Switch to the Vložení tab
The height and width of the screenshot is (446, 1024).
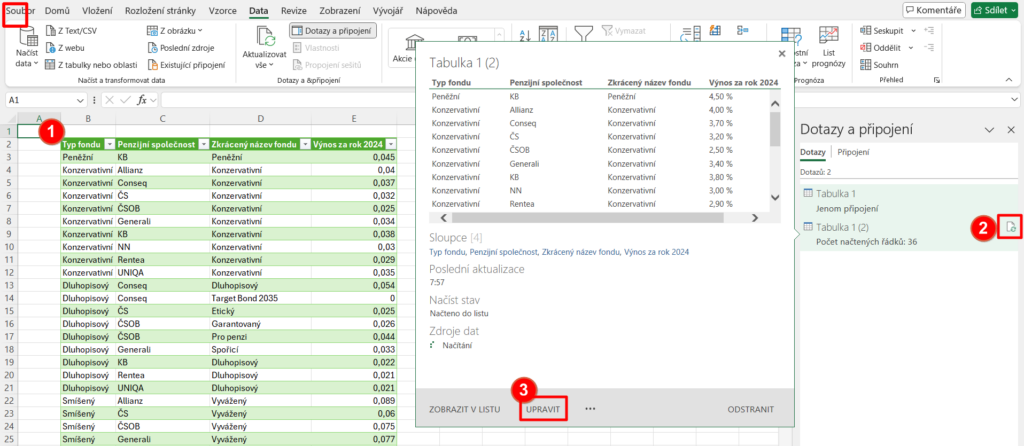97,11
